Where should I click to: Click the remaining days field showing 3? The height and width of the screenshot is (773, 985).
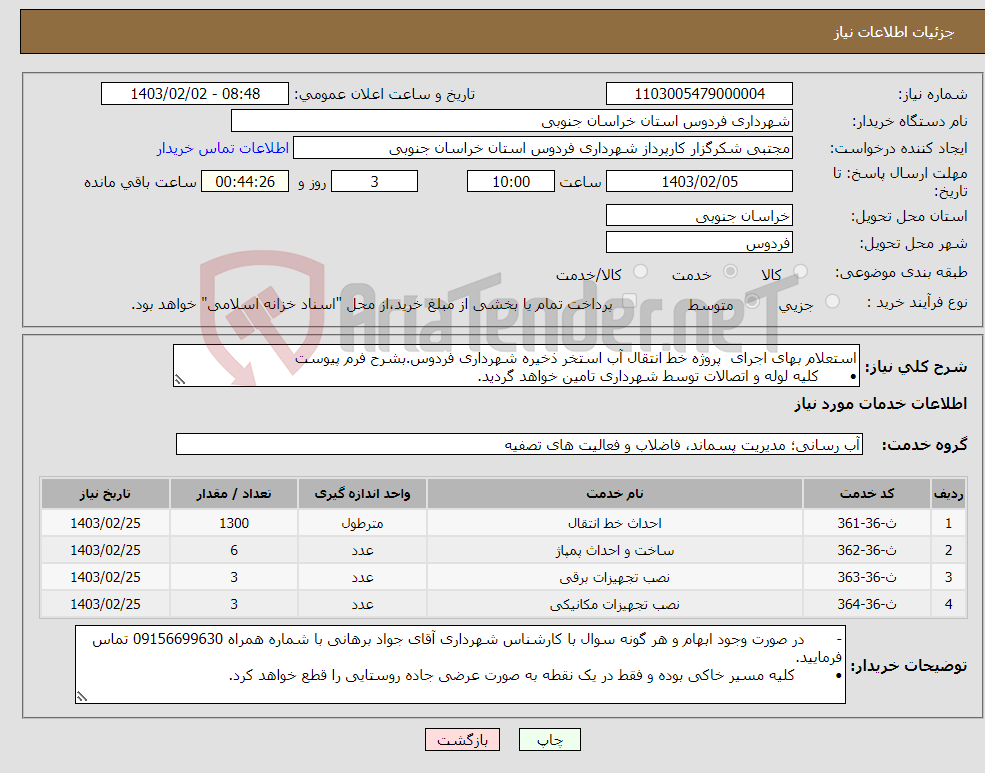point(374,181)
